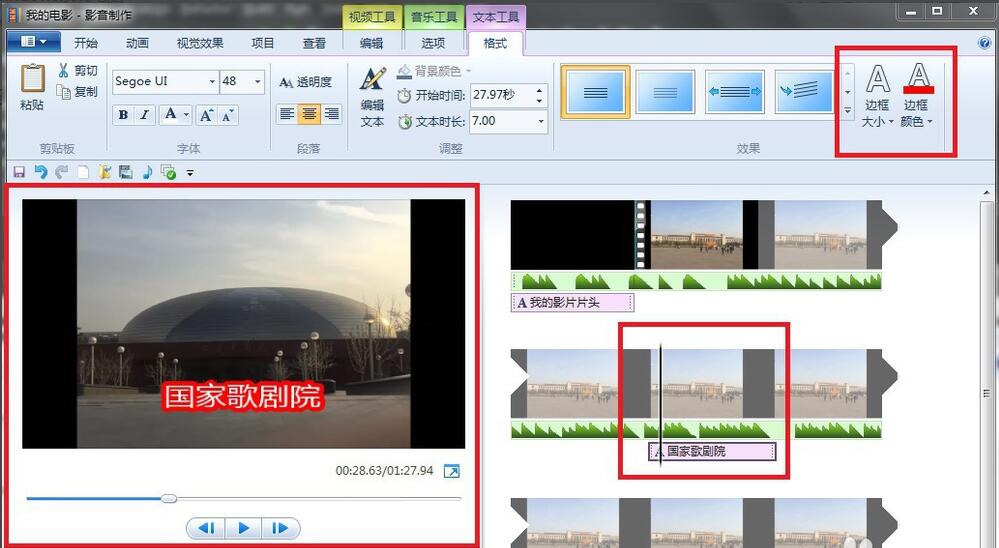Open the 边框颜色 outline color menu
The height and width of the screenshot is (548, 999).
917,96
